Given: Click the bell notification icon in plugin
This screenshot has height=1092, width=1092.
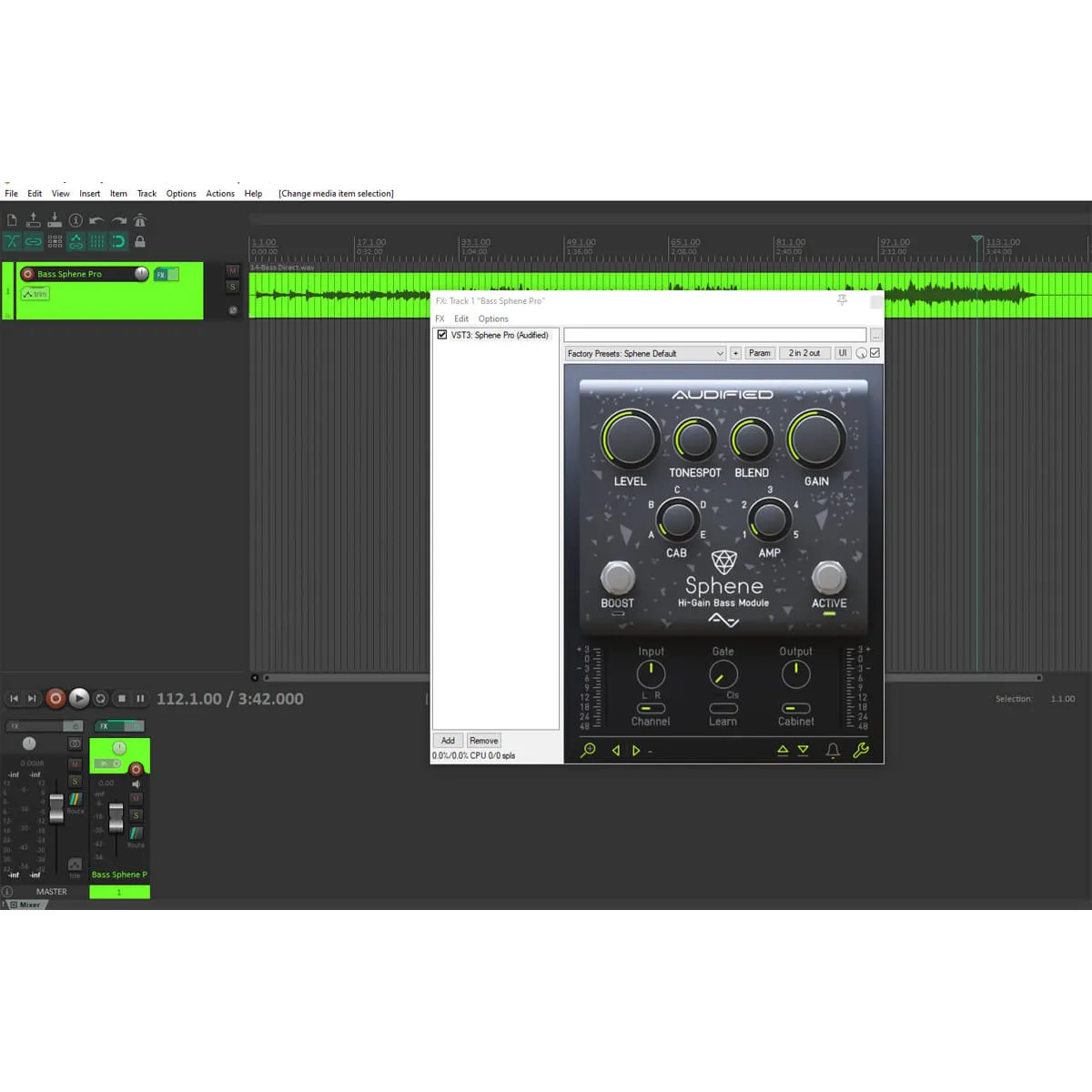Looking at the screenshot, I should pyautogui.click(x=832, y=750).
